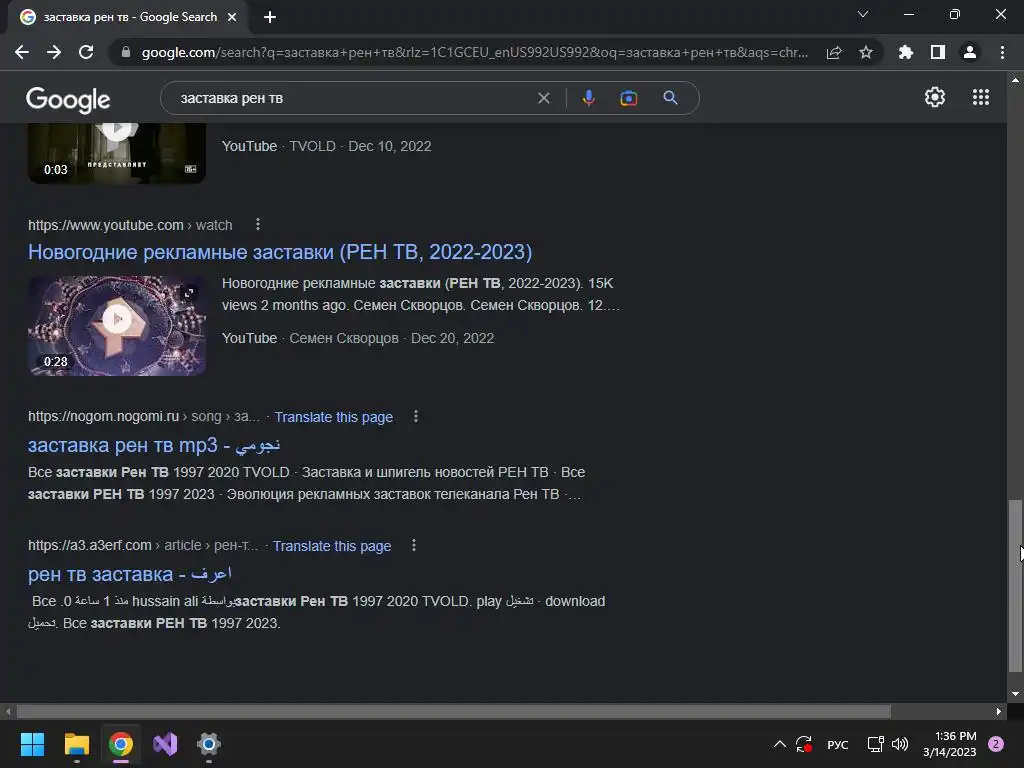Play the 0:28 video thumbnail

(x=117, y=325)
